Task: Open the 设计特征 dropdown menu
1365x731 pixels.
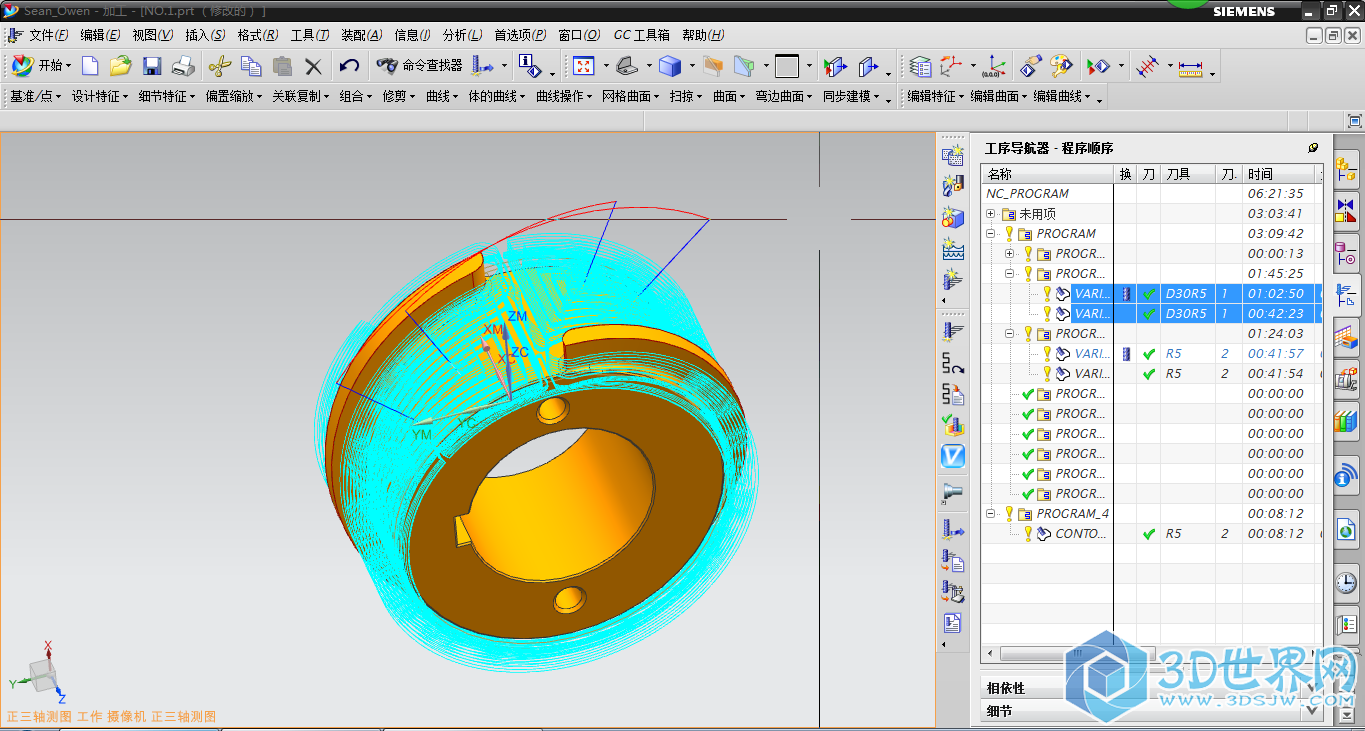Action: click(100, 97)
